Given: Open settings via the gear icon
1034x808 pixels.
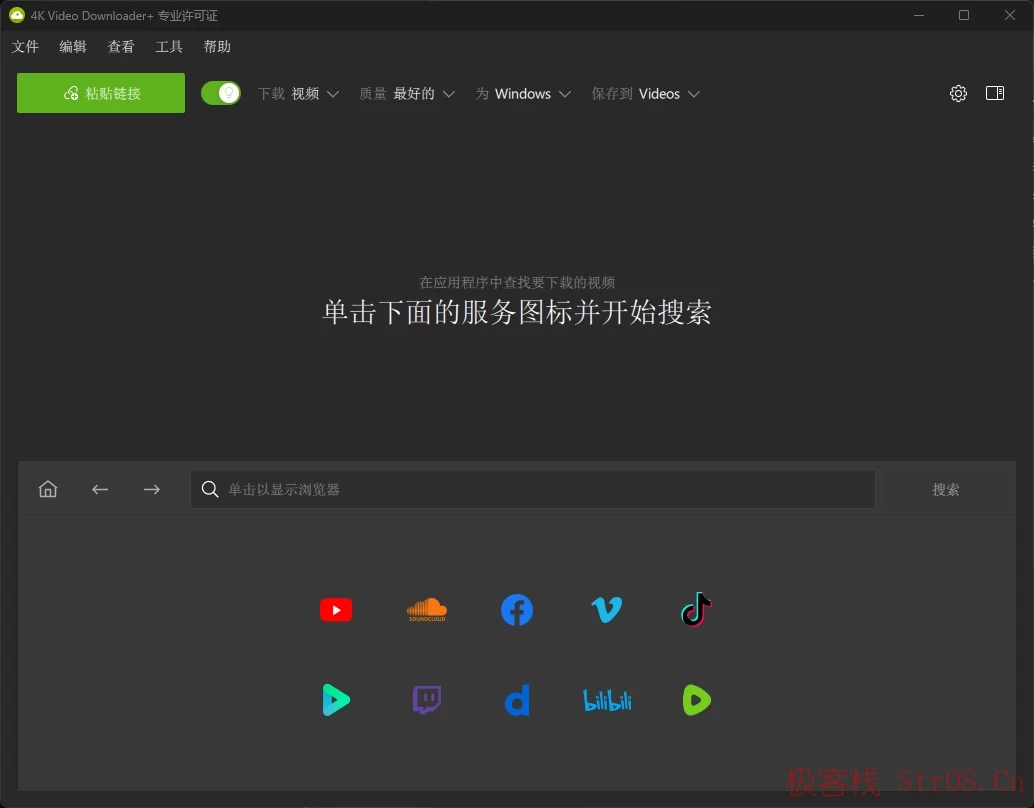Looking at the screenshot, I should click(x=958, y=94).
